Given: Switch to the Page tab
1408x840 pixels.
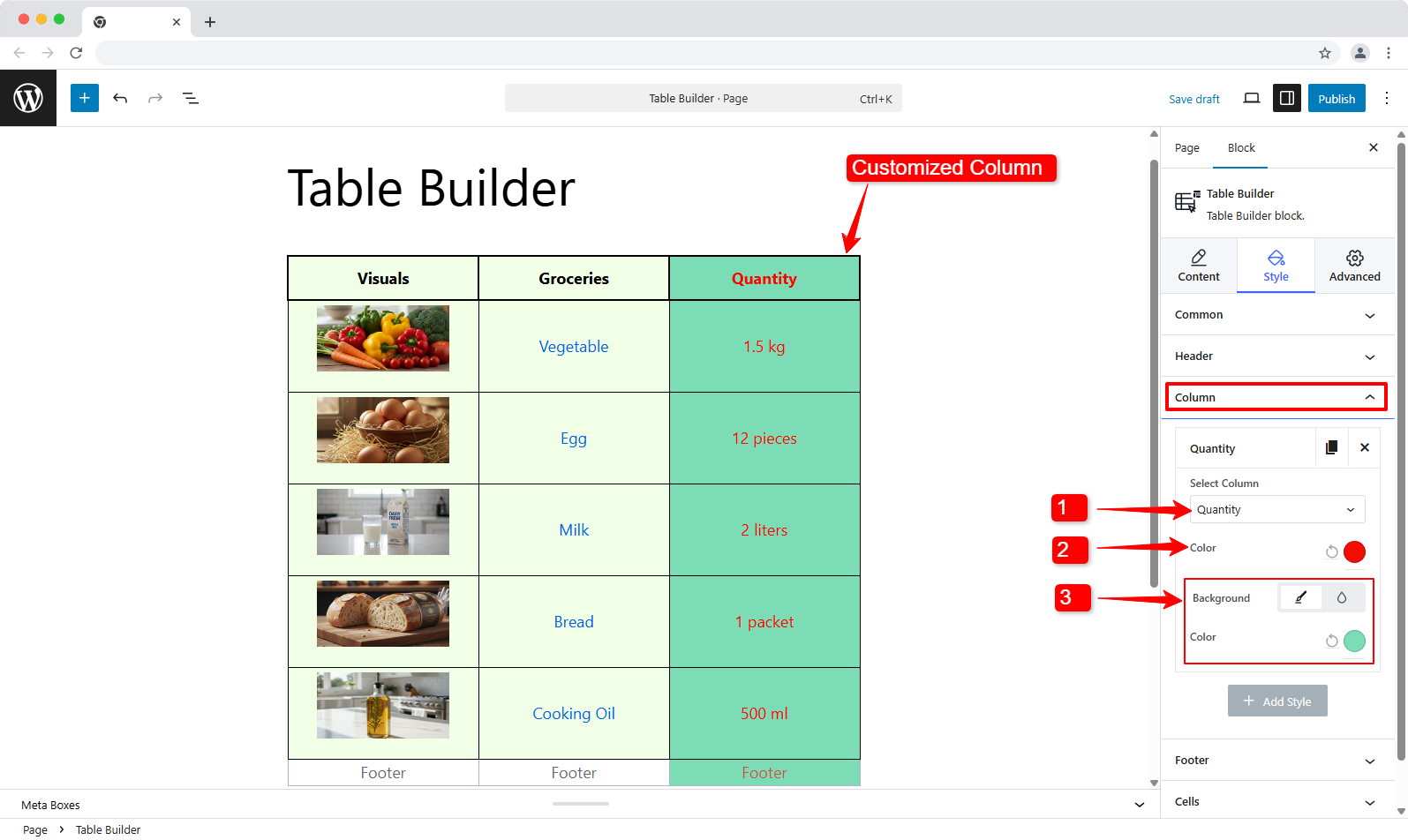Looking at the screenshot, I should coord(1186,148).
